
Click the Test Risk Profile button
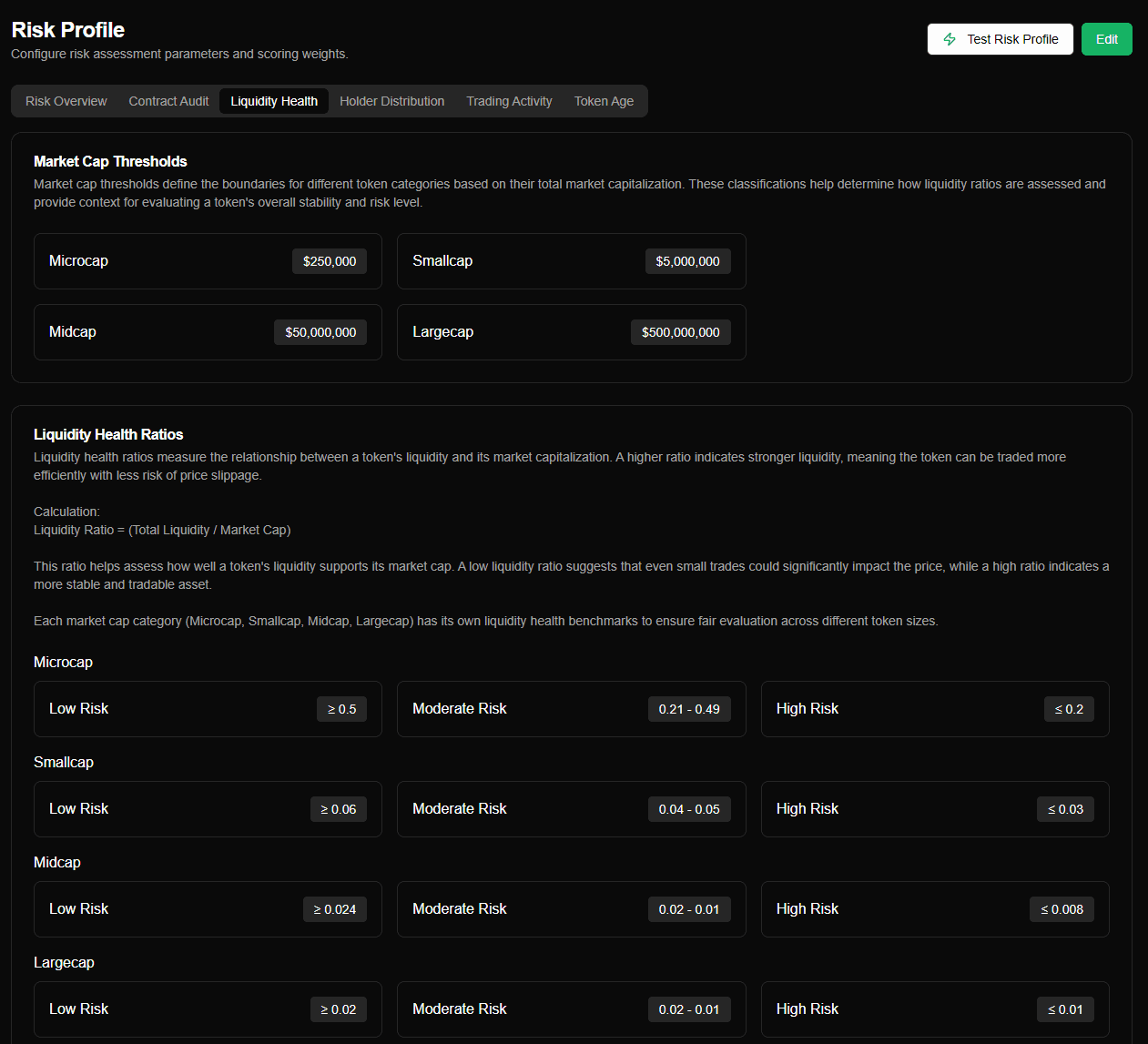point(1000,39)
